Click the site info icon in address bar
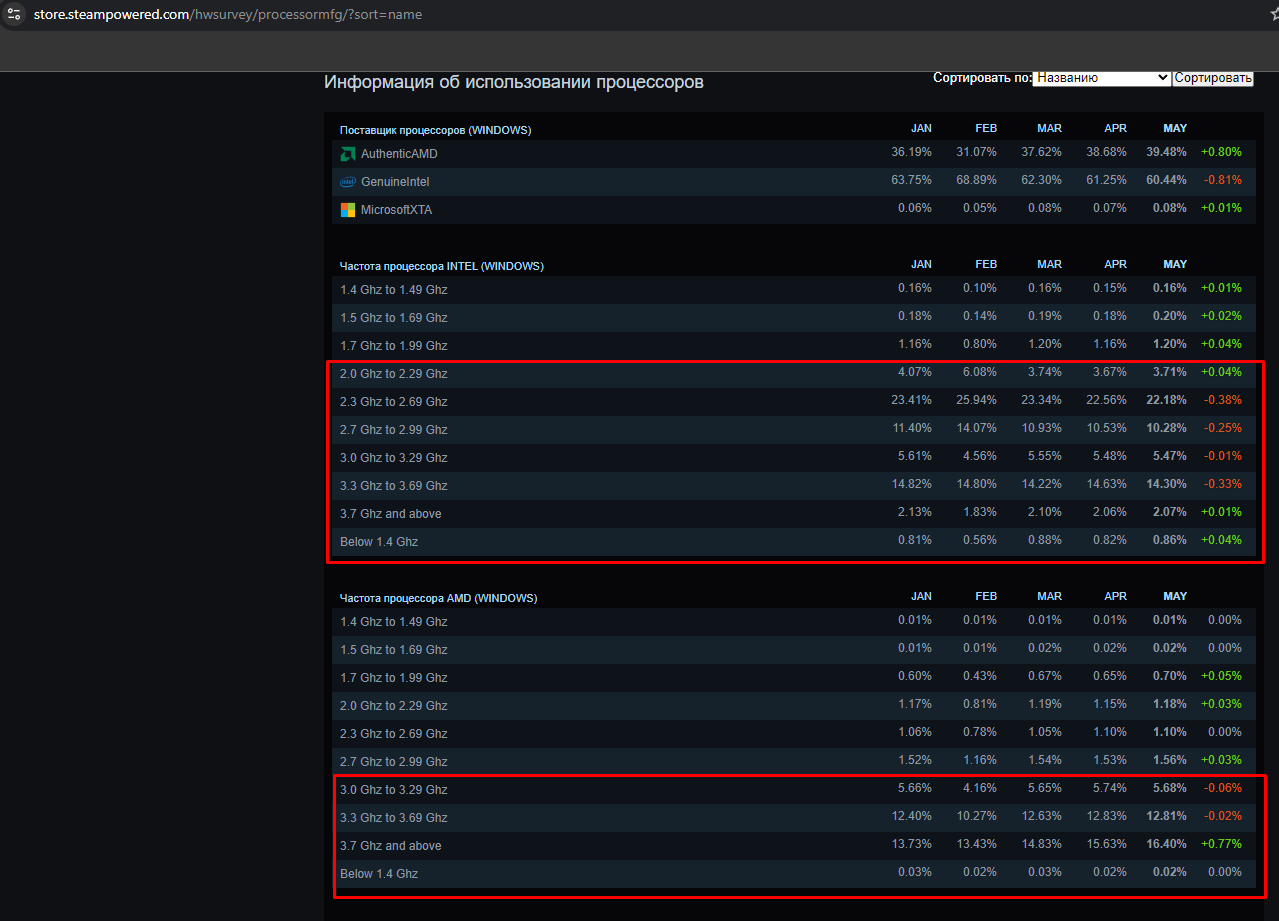 (x=14, y=15)
